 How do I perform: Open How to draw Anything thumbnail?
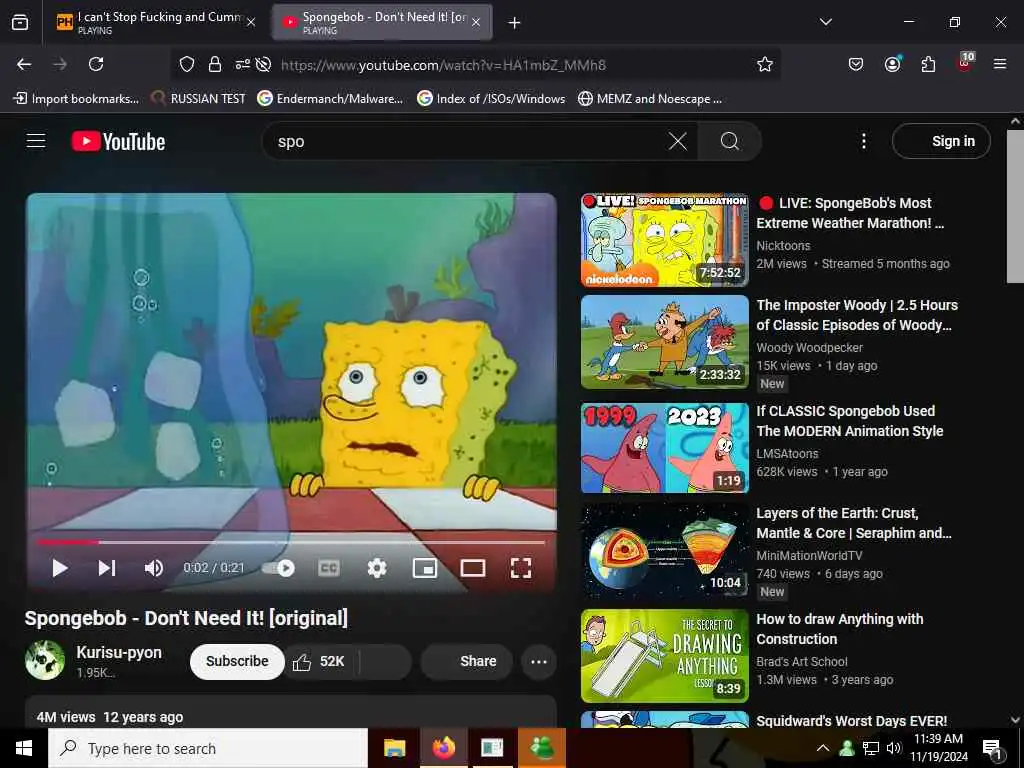(665, 656)
